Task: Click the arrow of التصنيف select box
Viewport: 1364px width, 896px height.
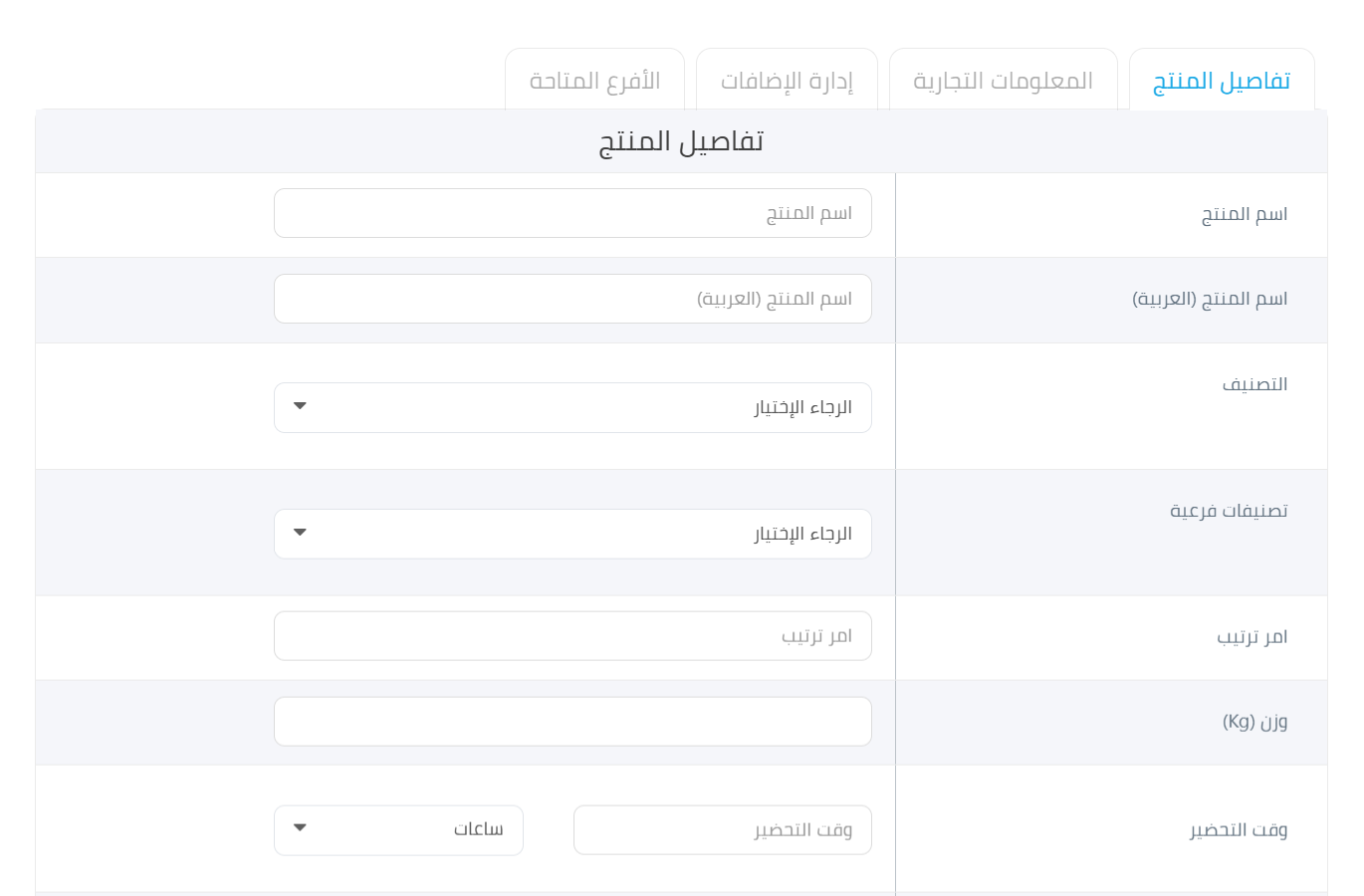Action: (x=300, y=406)
